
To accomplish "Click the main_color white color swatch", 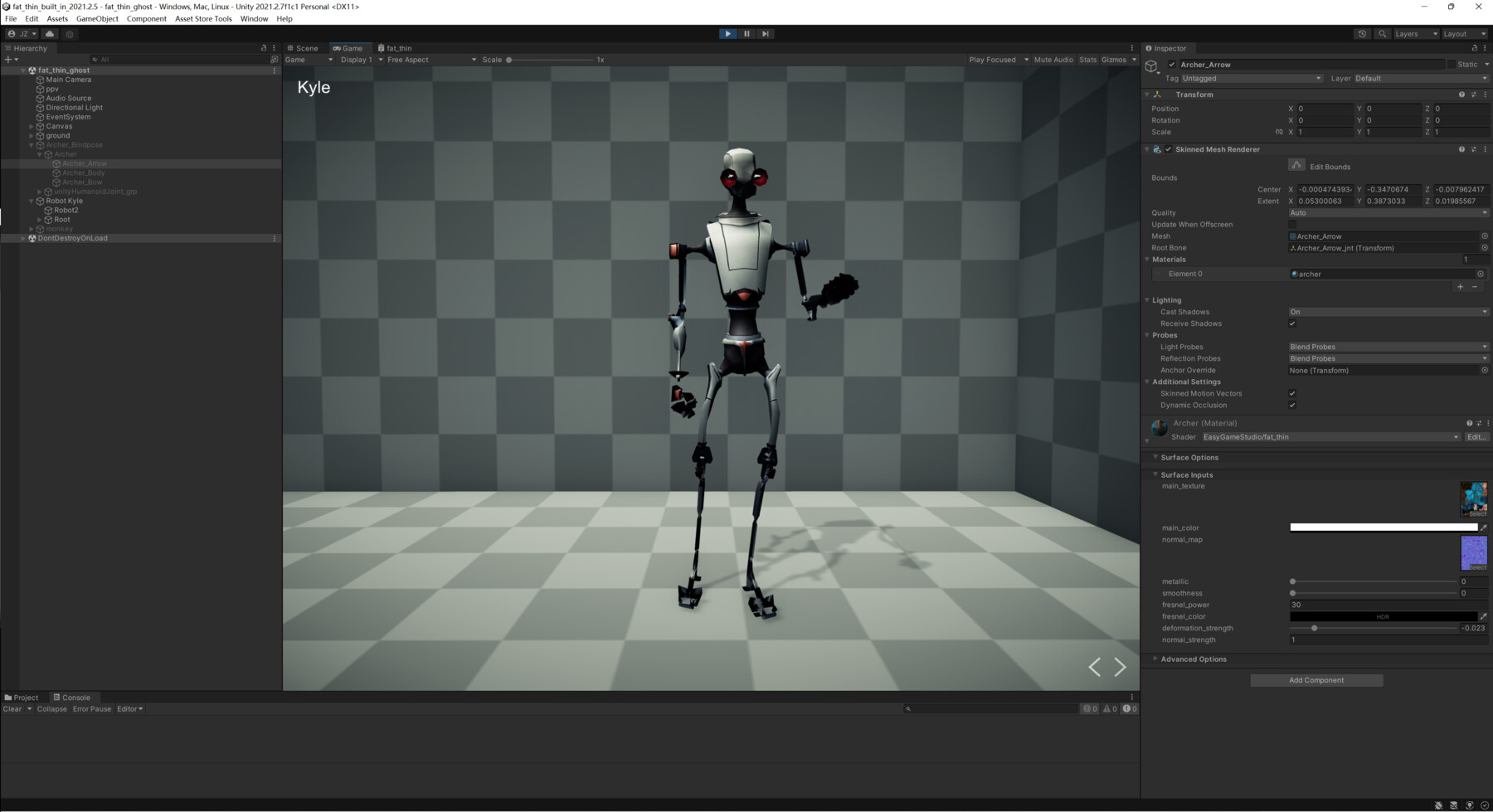I will pos(1381,527).
